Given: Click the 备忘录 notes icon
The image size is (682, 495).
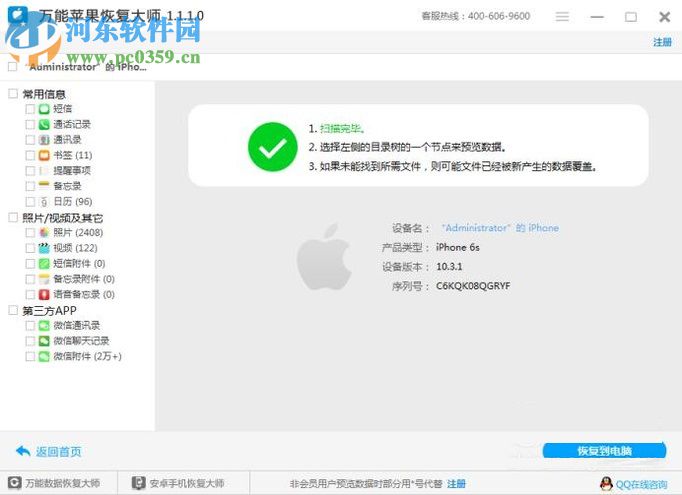Looking at the screenshot, I should click(44, 186).
